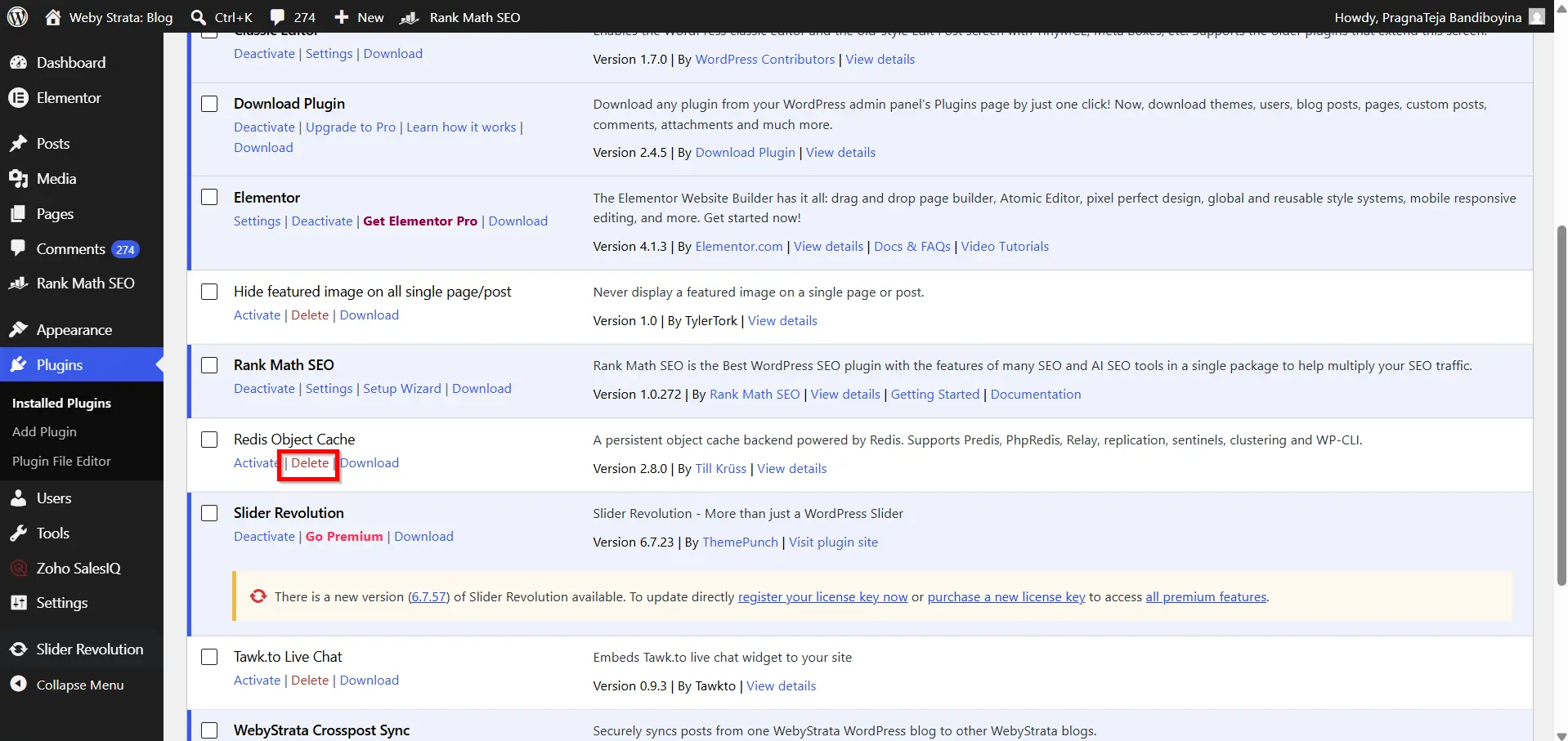Click the Plugins plug icon in sidebar
1568x741 pixels.
click(x=18, y=365)
